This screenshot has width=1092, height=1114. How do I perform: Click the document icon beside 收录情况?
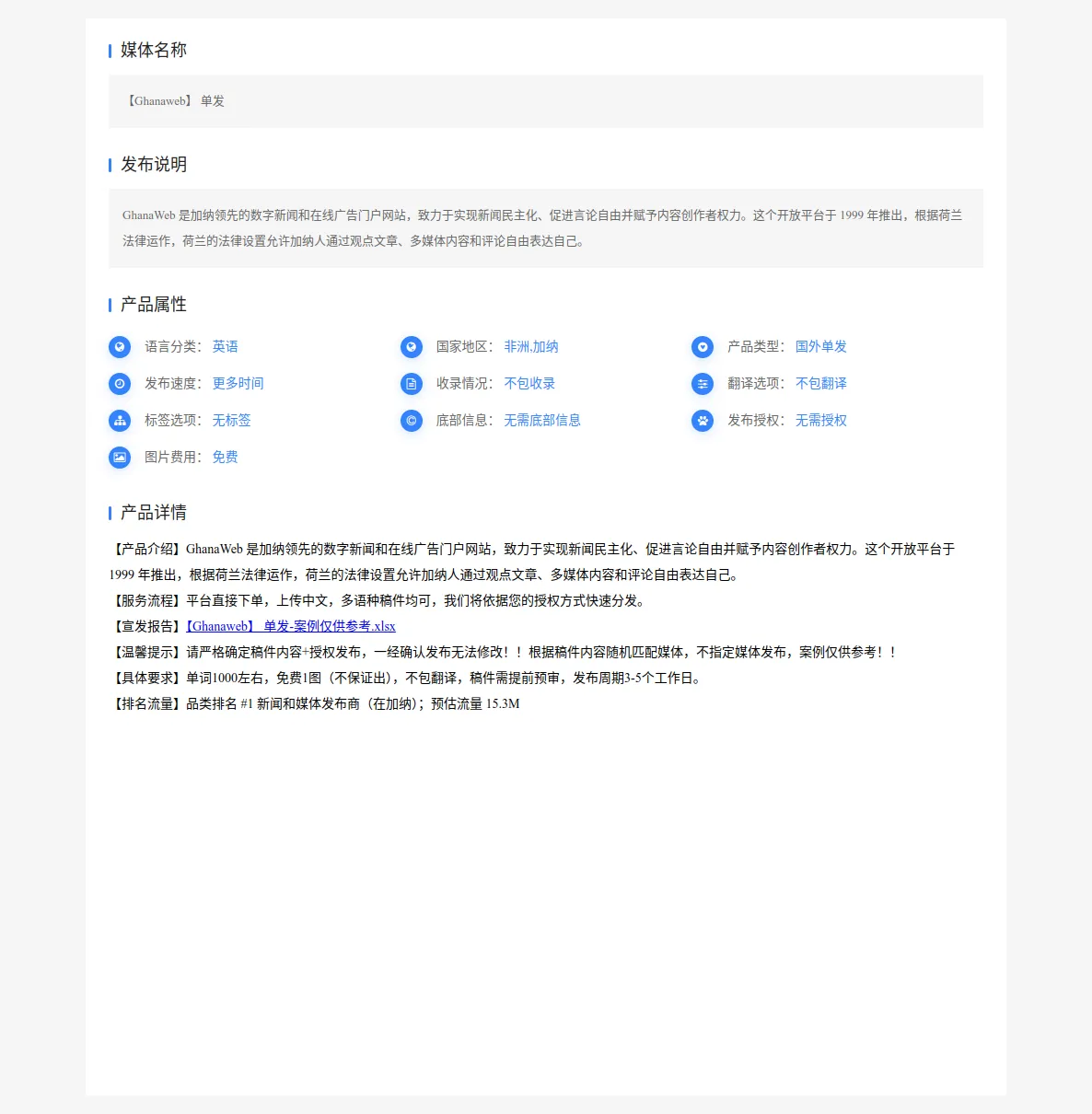(x=412, y=384)
